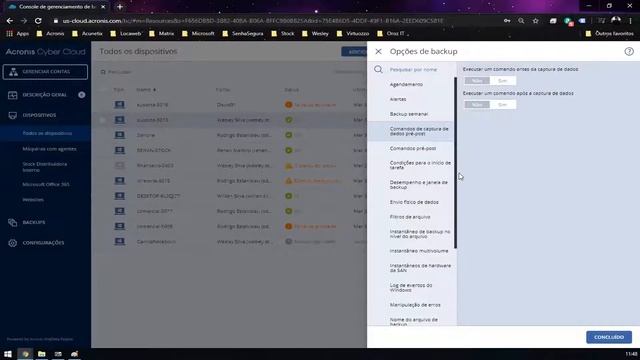Screen dimensions: 640x360
Task: Open Dispositivos in the sidebar
Action: point(39,115)
